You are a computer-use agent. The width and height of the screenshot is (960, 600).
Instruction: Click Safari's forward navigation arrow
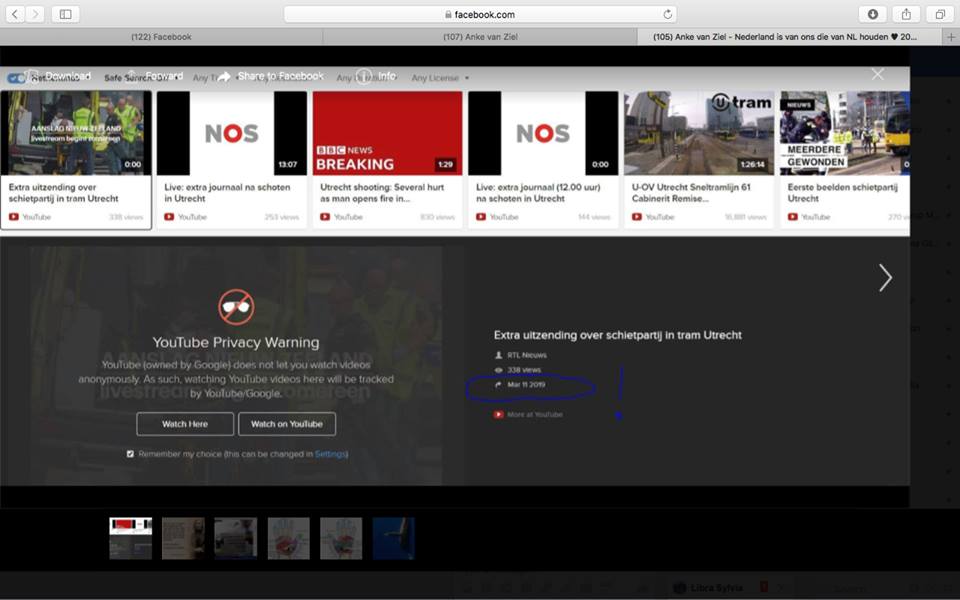(x=36, y=13)
